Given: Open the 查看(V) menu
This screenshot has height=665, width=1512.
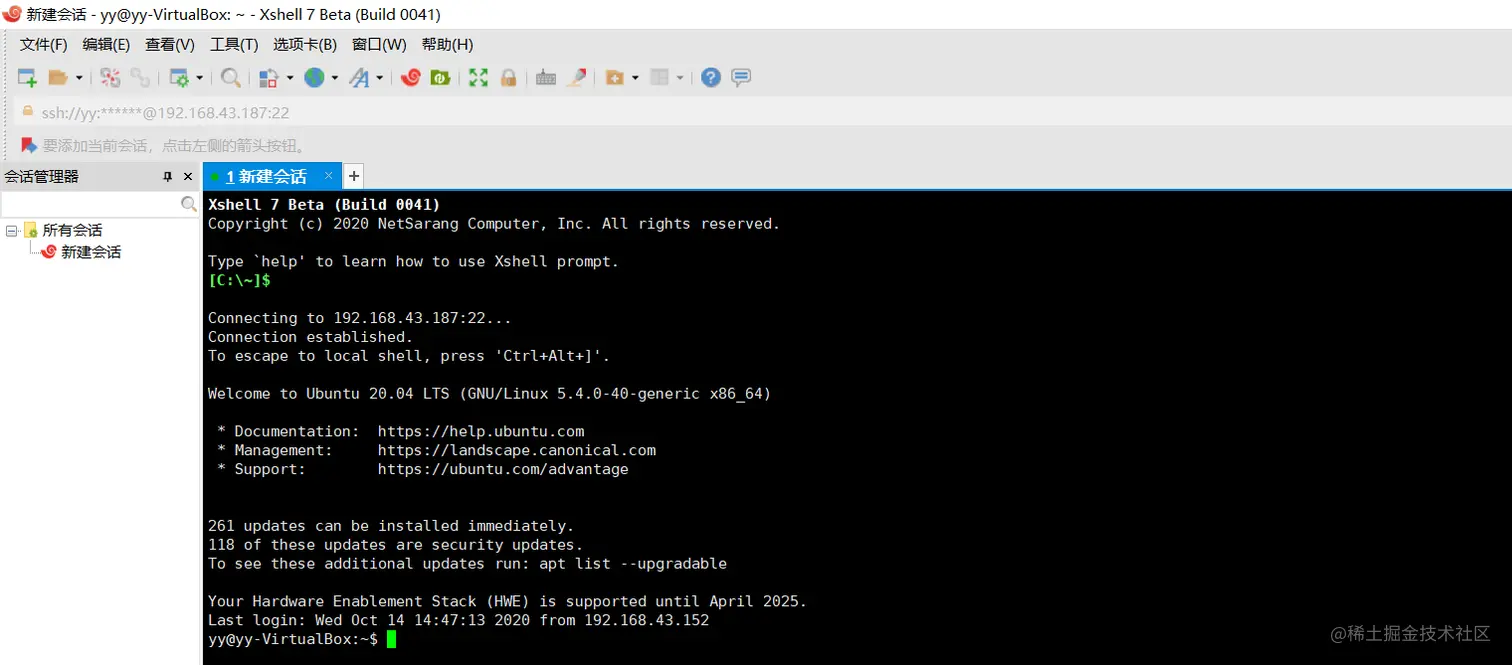Looking at the screenshot, I should point(170,44).
